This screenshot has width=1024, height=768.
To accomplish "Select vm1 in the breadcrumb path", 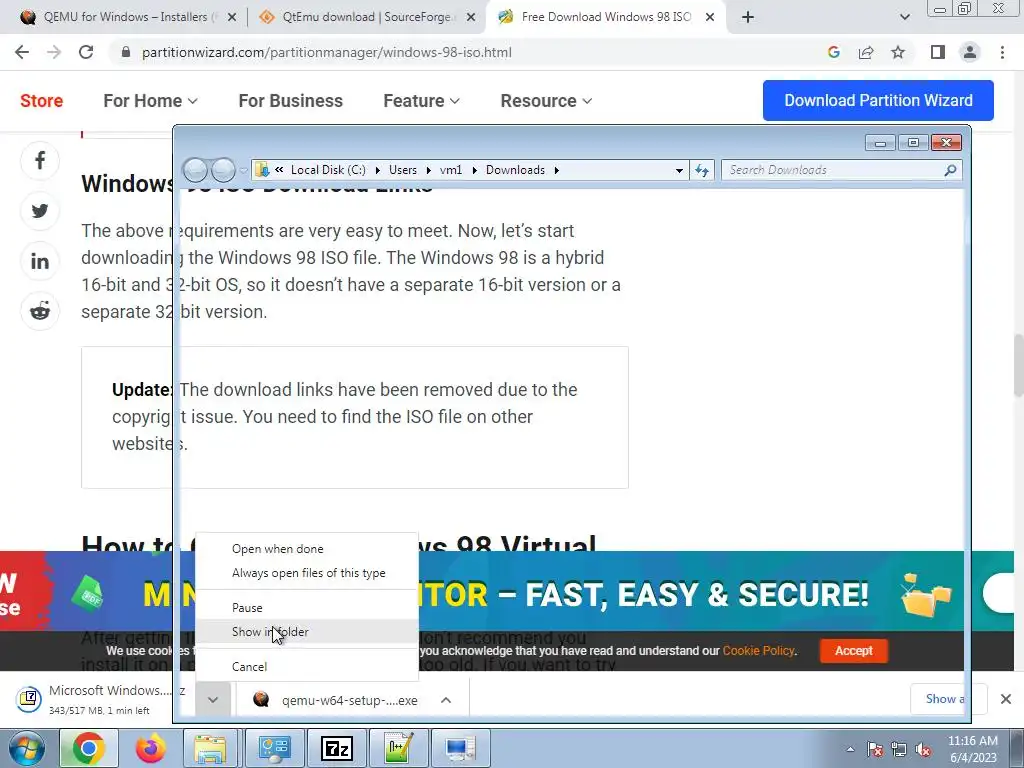I will tap(451, 170).
